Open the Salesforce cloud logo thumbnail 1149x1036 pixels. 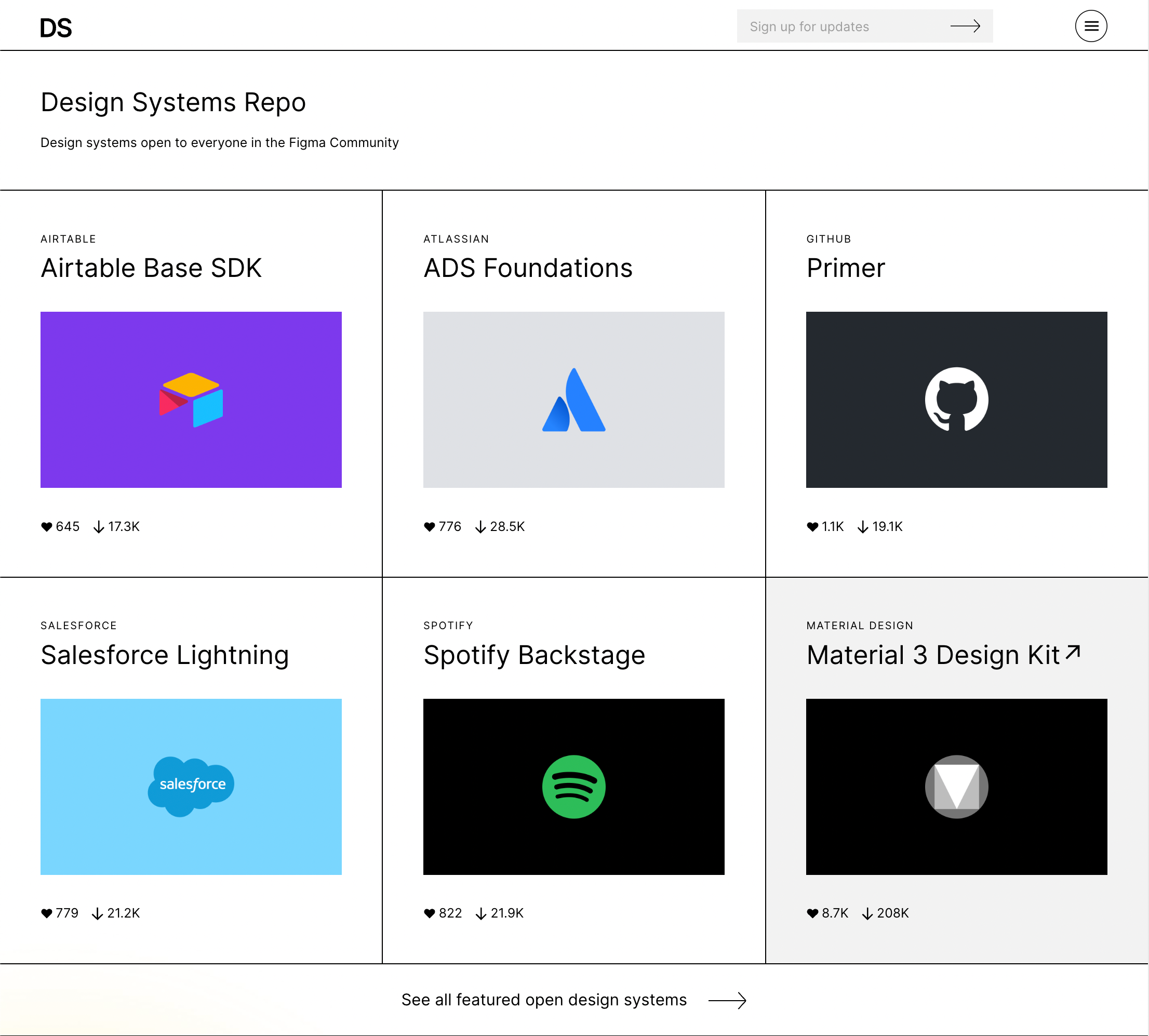[x=191, y=786]
